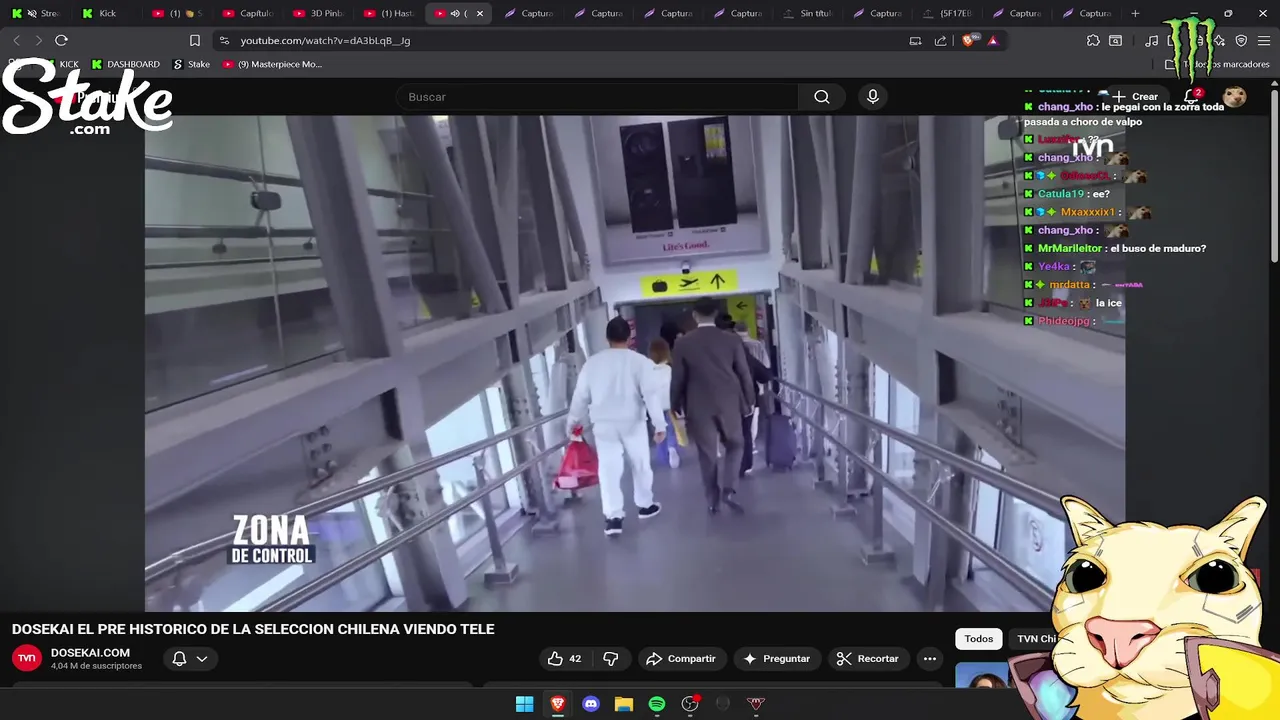The width and height of the screenshot is (1280, 720).
Task: Expand the subscription bell dropdown chevron
Action: (202, 659)
